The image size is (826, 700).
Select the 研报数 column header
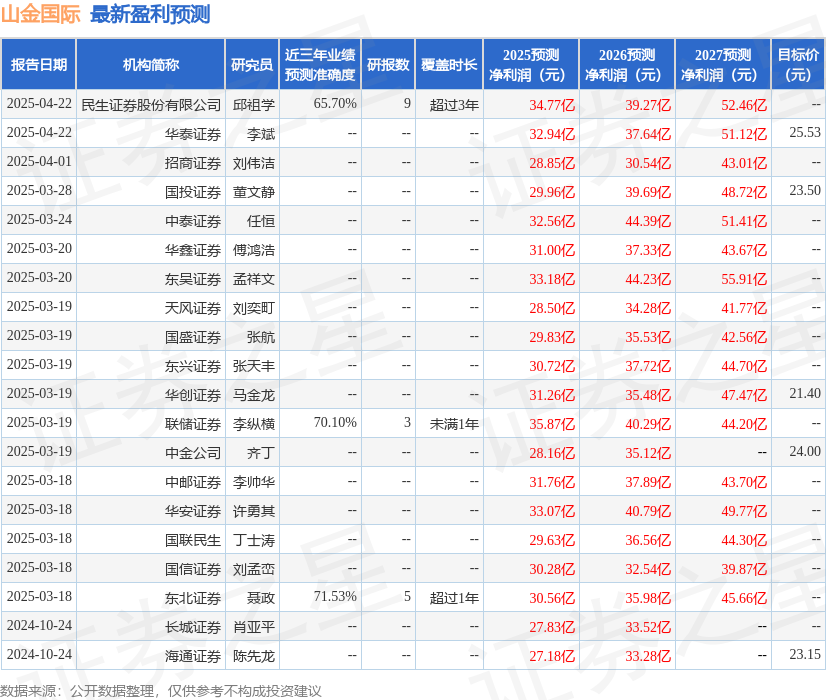[388, 65]
